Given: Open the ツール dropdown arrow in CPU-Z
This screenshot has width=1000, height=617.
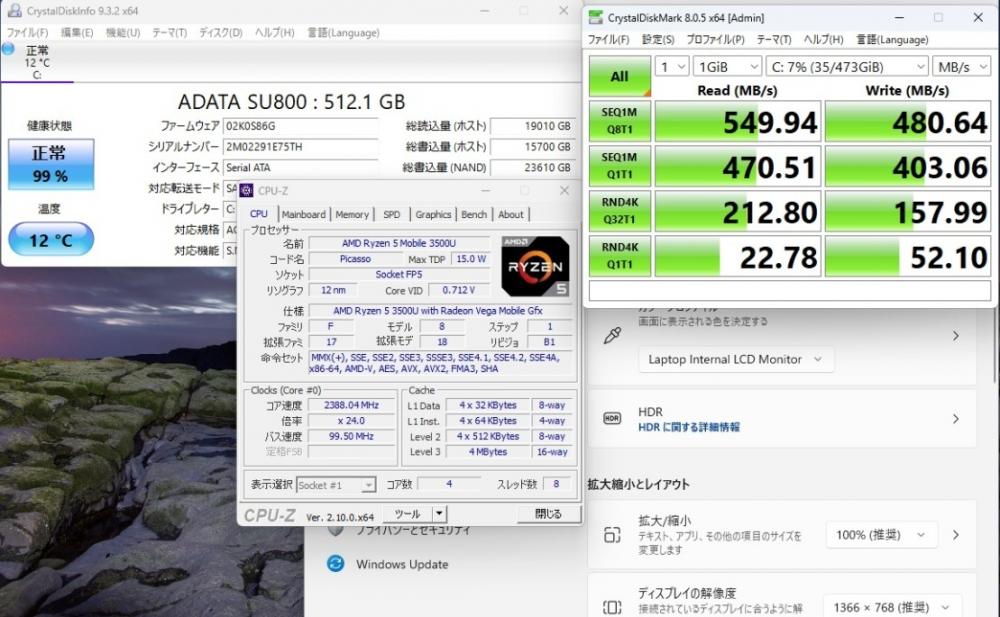Looking at the screenshot, I should [439, 514].
